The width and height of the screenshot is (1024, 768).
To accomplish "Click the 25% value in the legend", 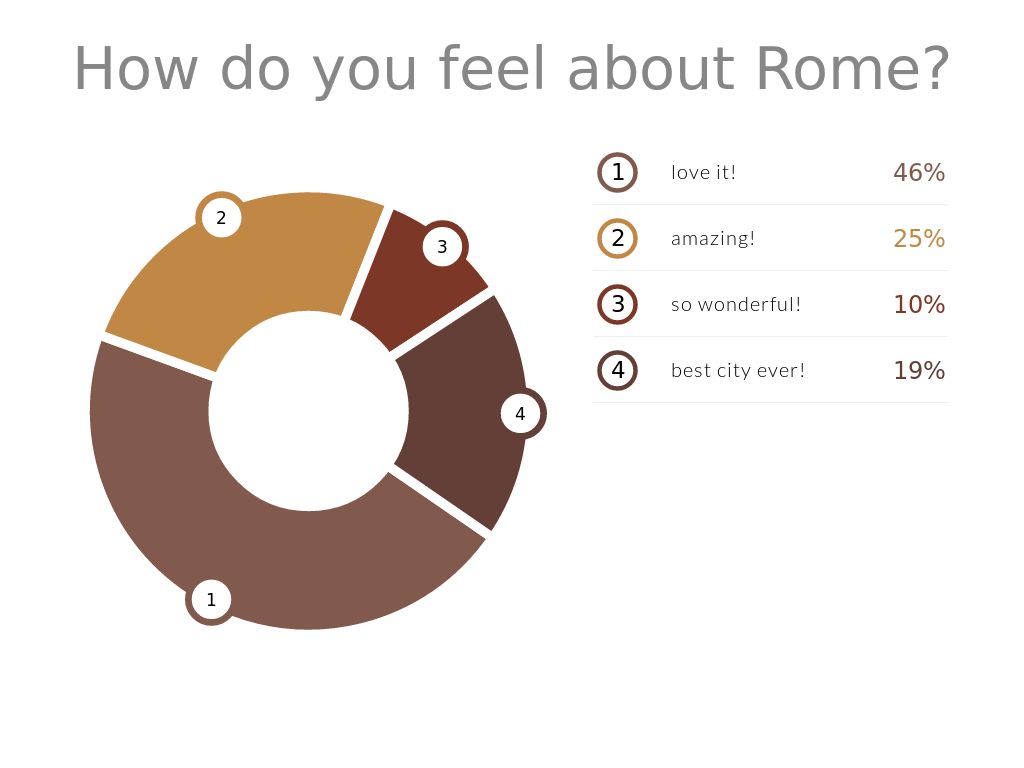I will tap(919, 238).
